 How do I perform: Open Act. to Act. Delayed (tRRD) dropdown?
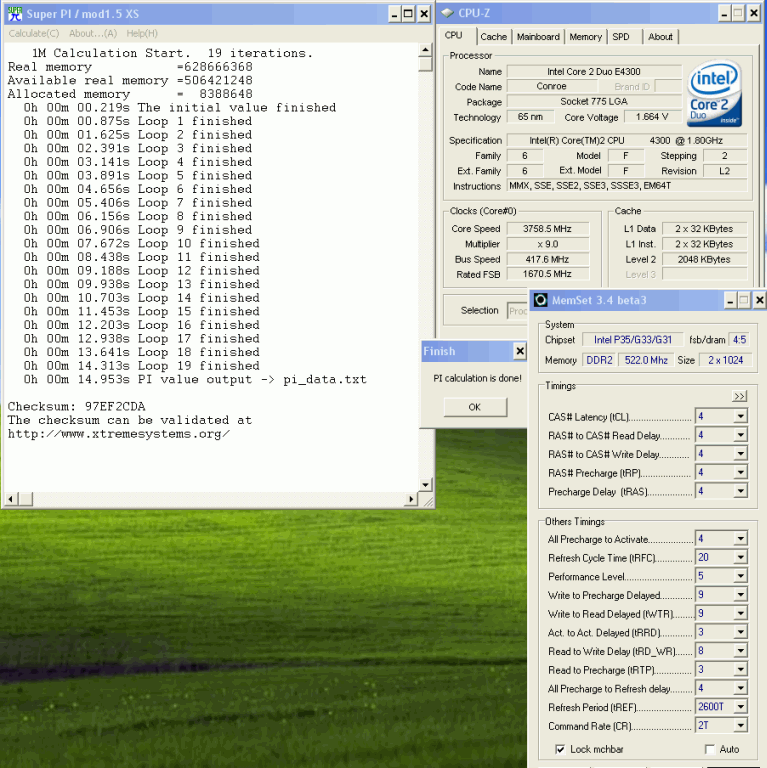click(740, 632)
